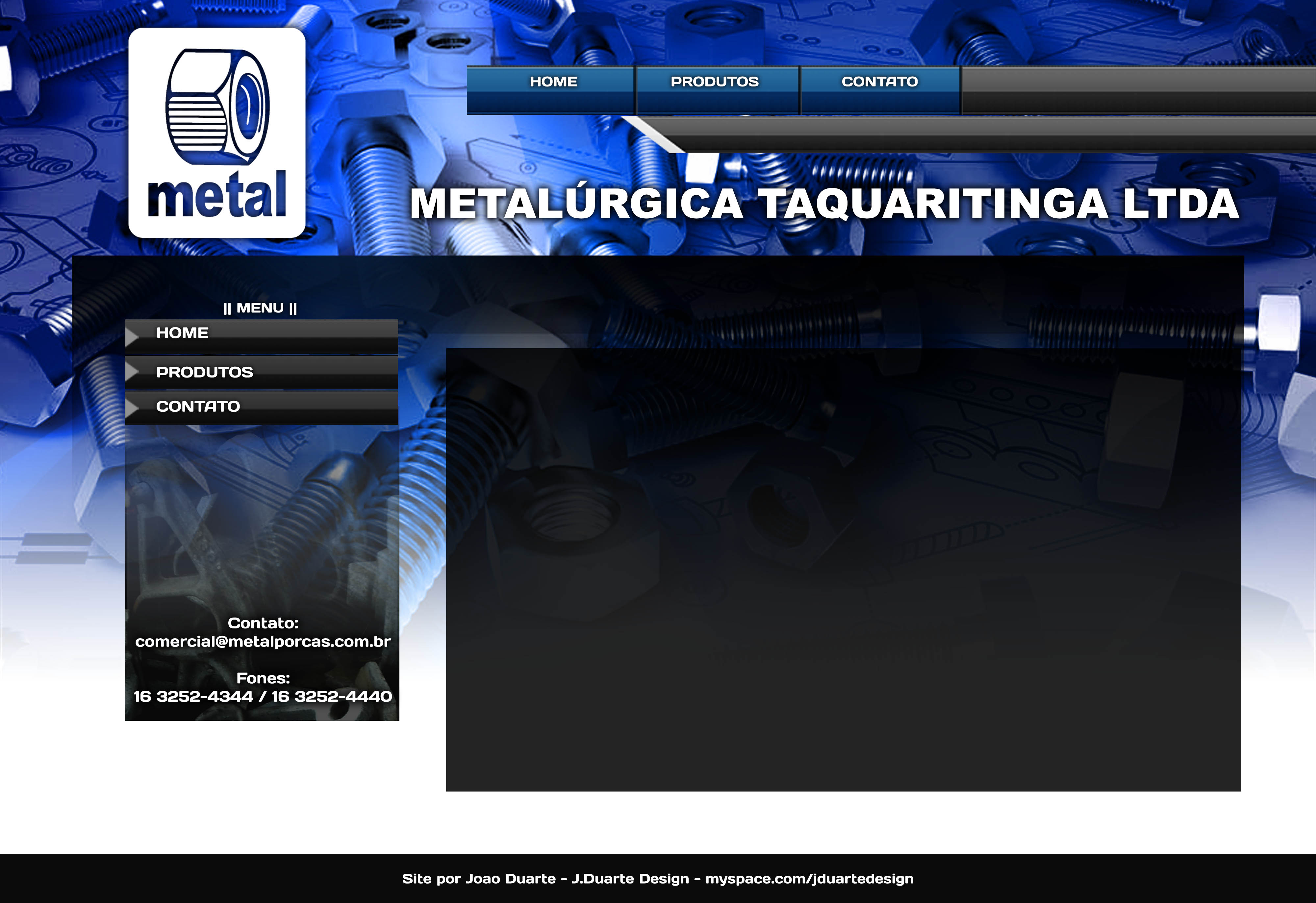Open PRODUTOS in the top navigation bar

[718, 90]
